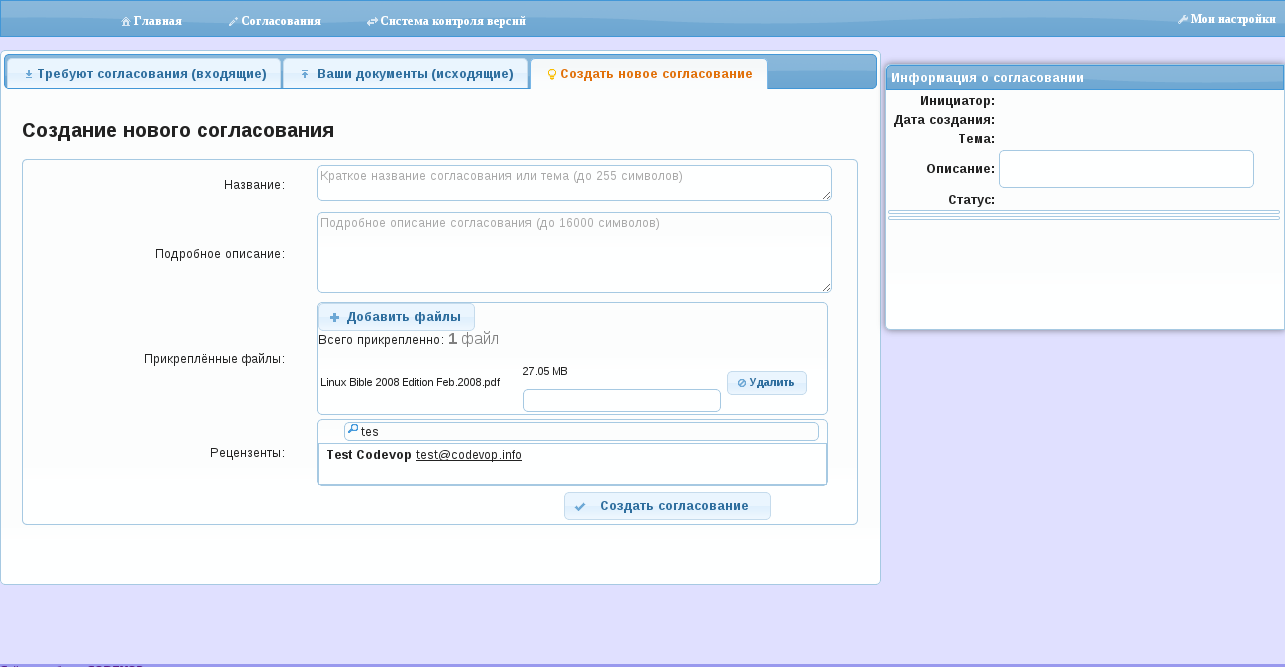
Task: Open the Главная home menu item
Action: pos(151,21)
